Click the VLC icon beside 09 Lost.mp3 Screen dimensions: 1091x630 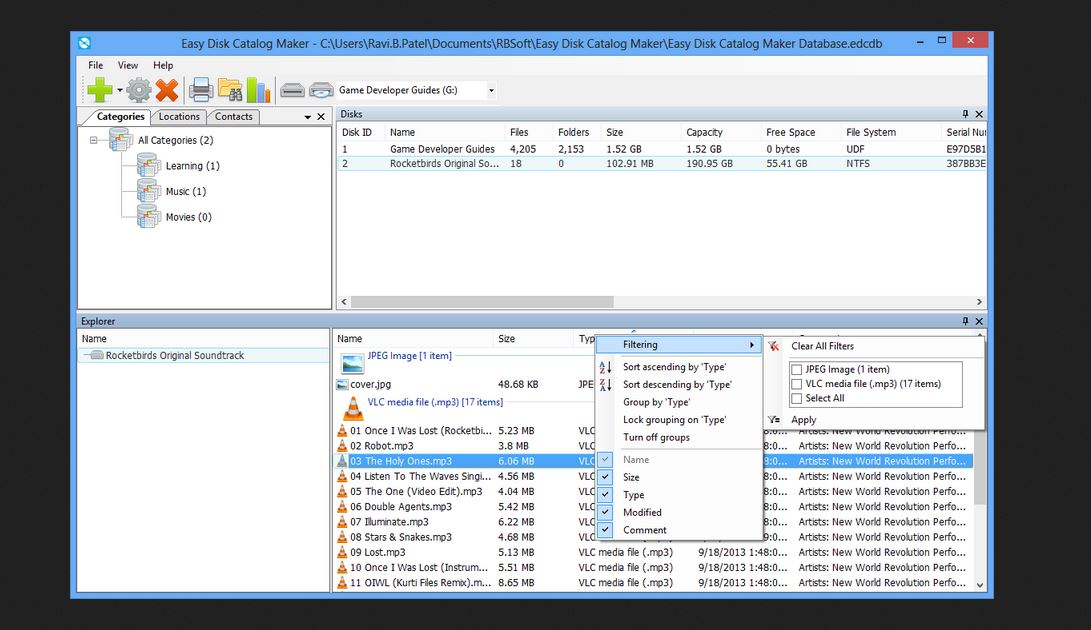point(342,552)
